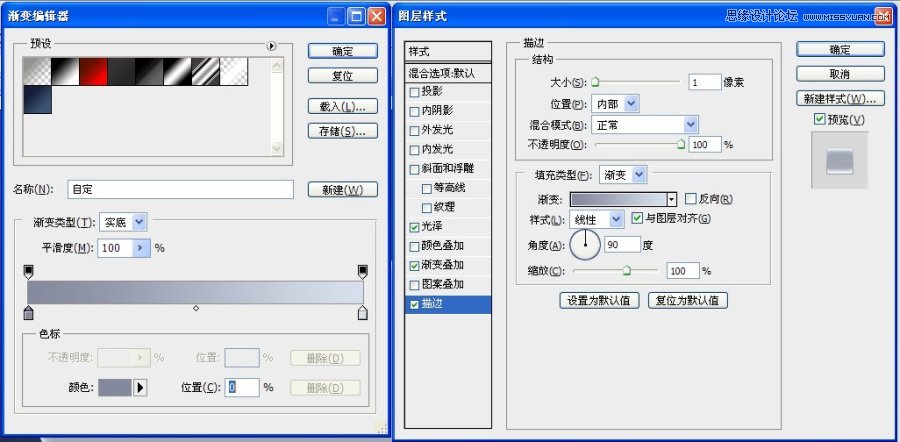Click 载入(L)... button
The image size is (900, 442).
coord(343,106)
